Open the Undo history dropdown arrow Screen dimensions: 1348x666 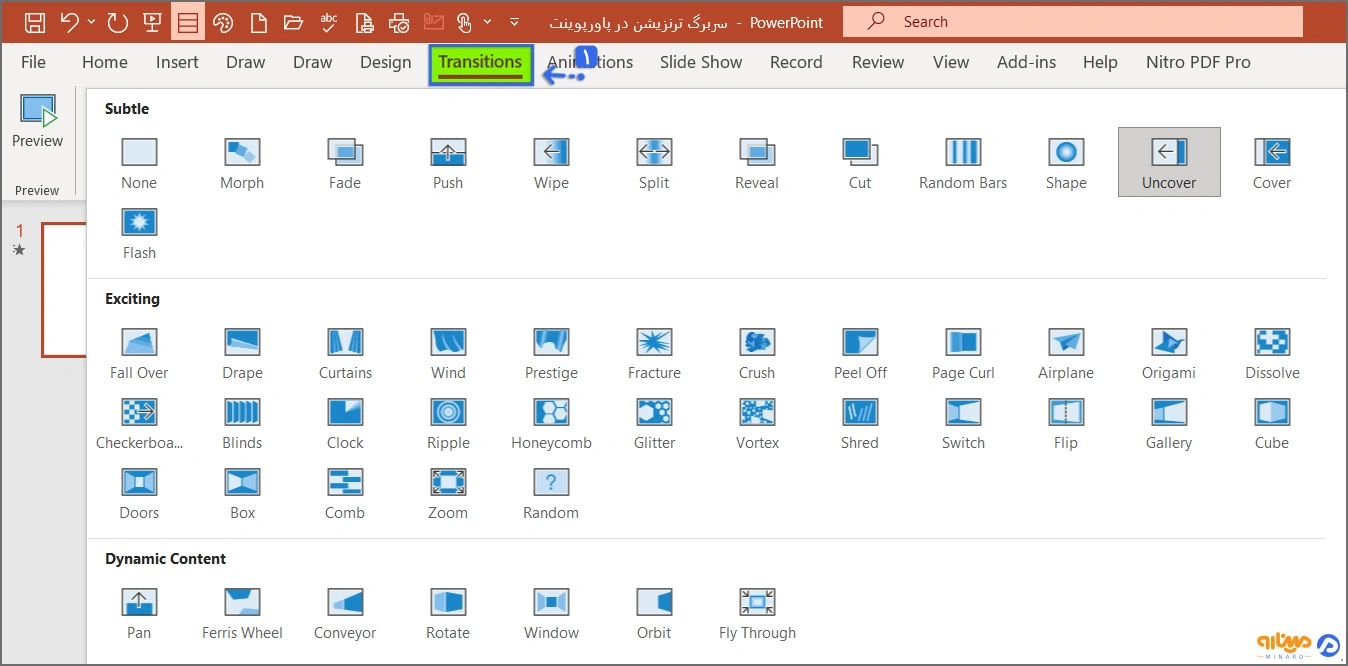(x=91, y=21)
